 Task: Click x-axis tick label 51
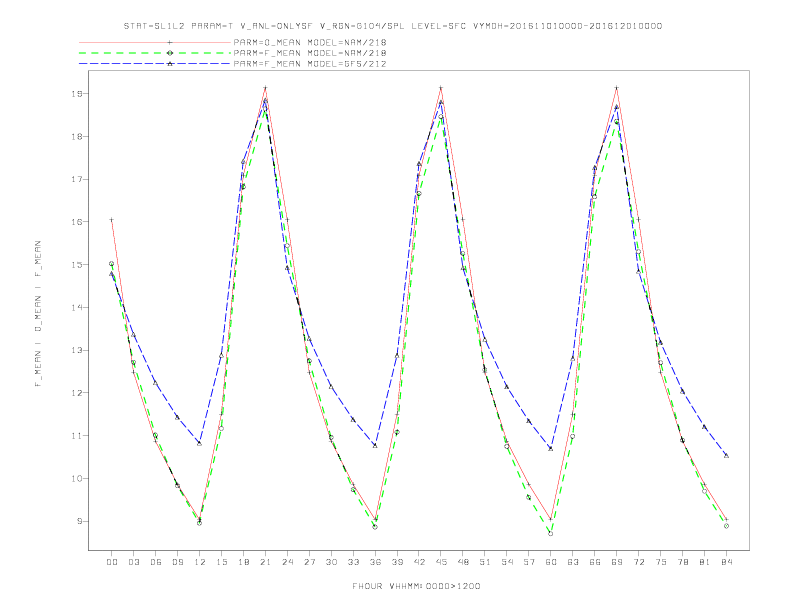click(485, 562)
